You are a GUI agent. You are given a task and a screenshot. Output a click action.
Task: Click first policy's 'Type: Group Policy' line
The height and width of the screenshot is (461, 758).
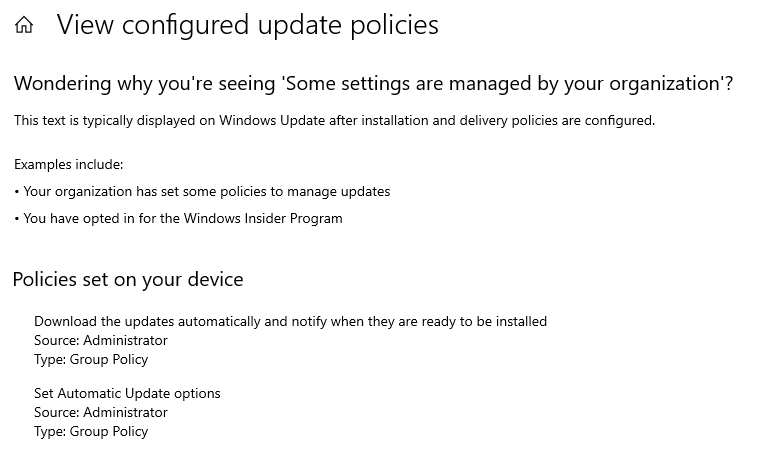click(91, 360)
